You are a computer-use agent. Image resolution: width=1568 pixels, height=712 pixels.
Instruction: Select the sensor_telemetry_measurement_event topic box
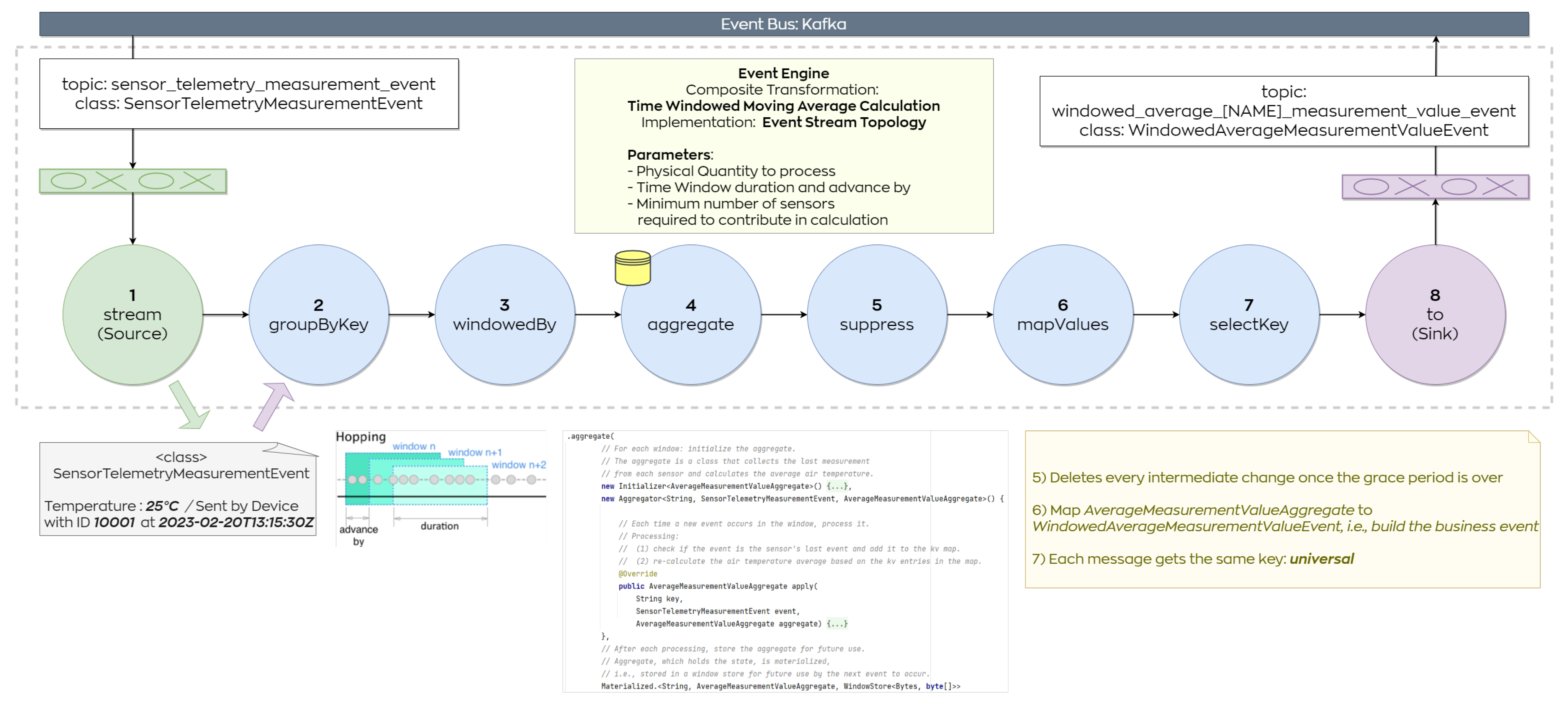coord(248,94)
